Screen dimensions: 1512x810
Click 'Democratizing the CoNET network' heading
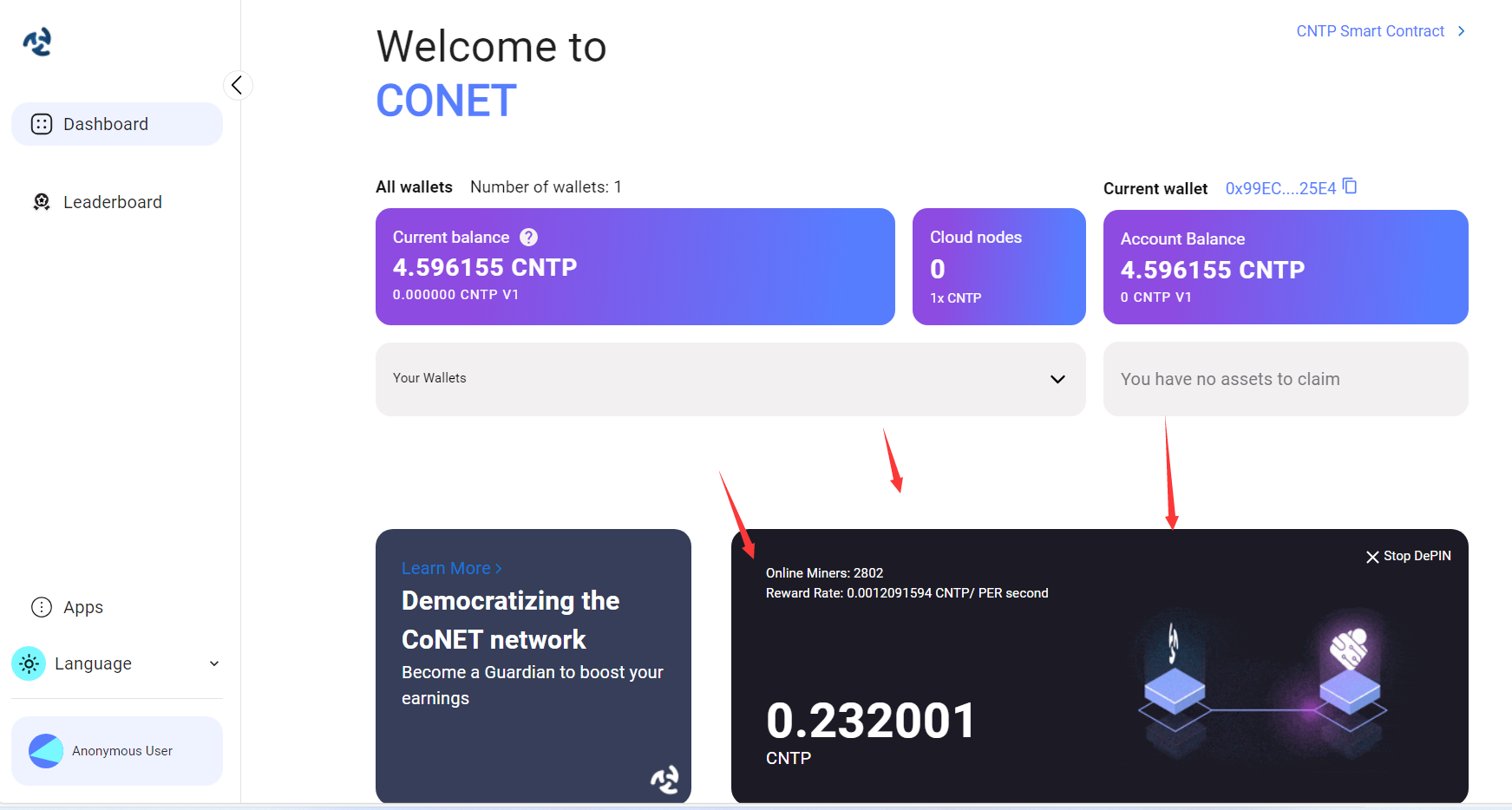click(x=511, y=620)
